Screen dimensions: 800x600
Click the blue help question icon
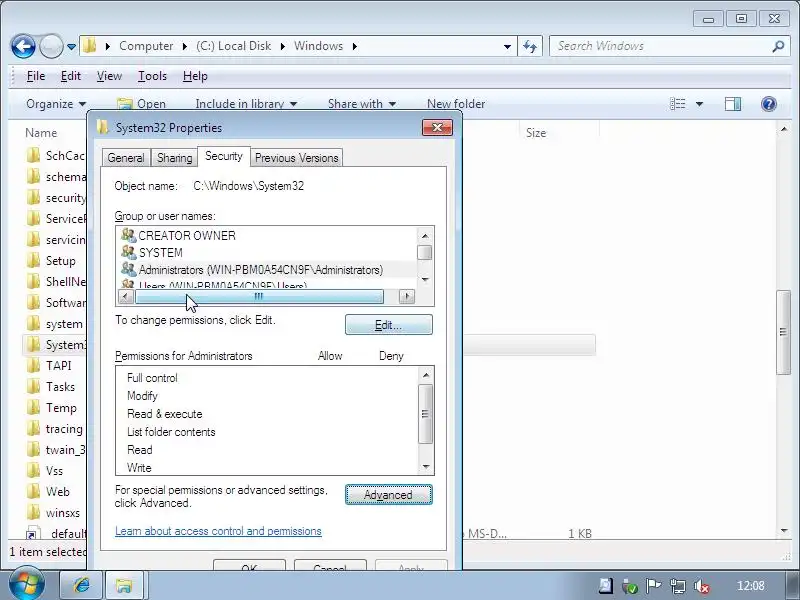tap(768, 104)
